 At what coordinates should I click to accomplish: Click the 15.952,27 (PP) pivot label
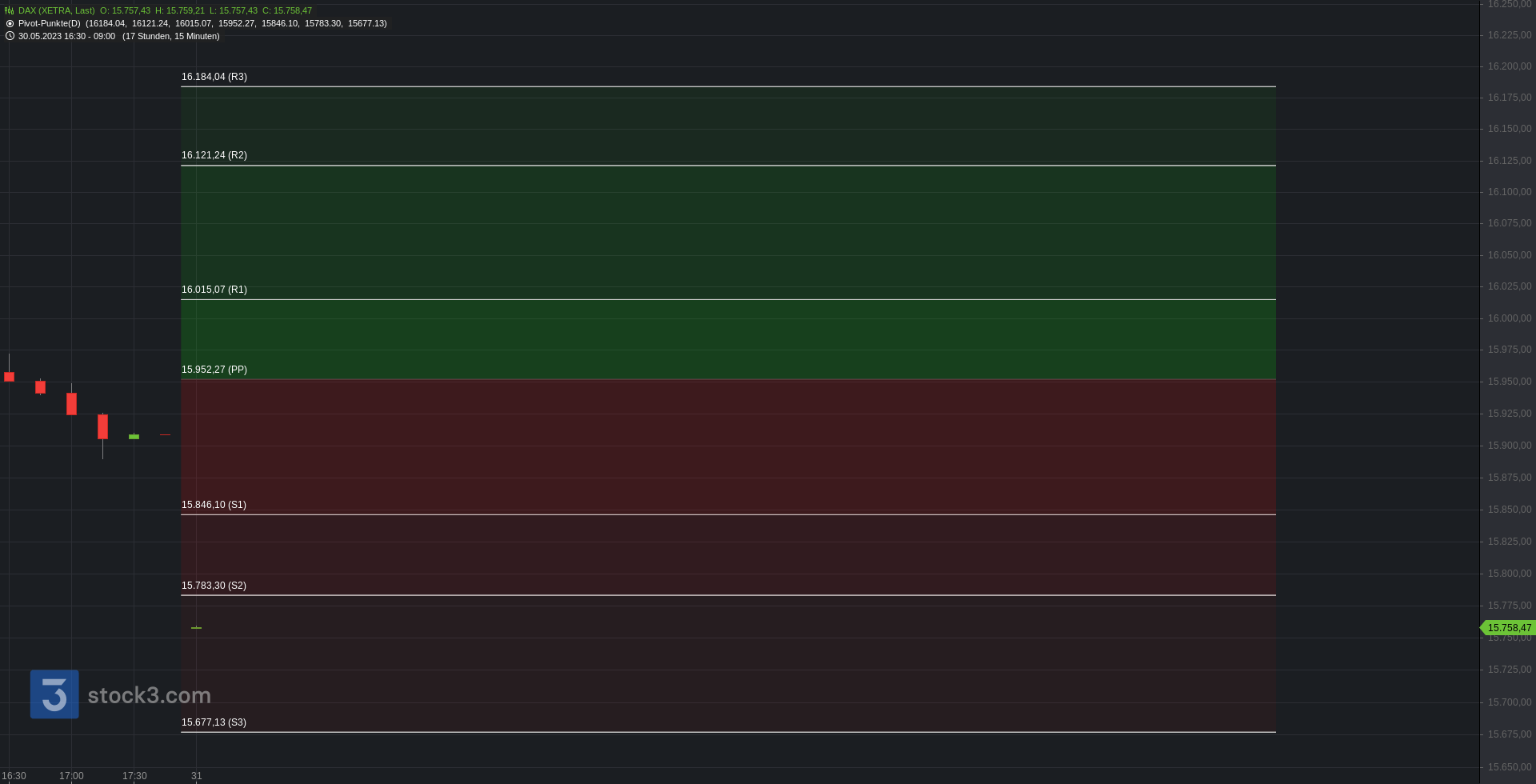[x=214, y=370]
